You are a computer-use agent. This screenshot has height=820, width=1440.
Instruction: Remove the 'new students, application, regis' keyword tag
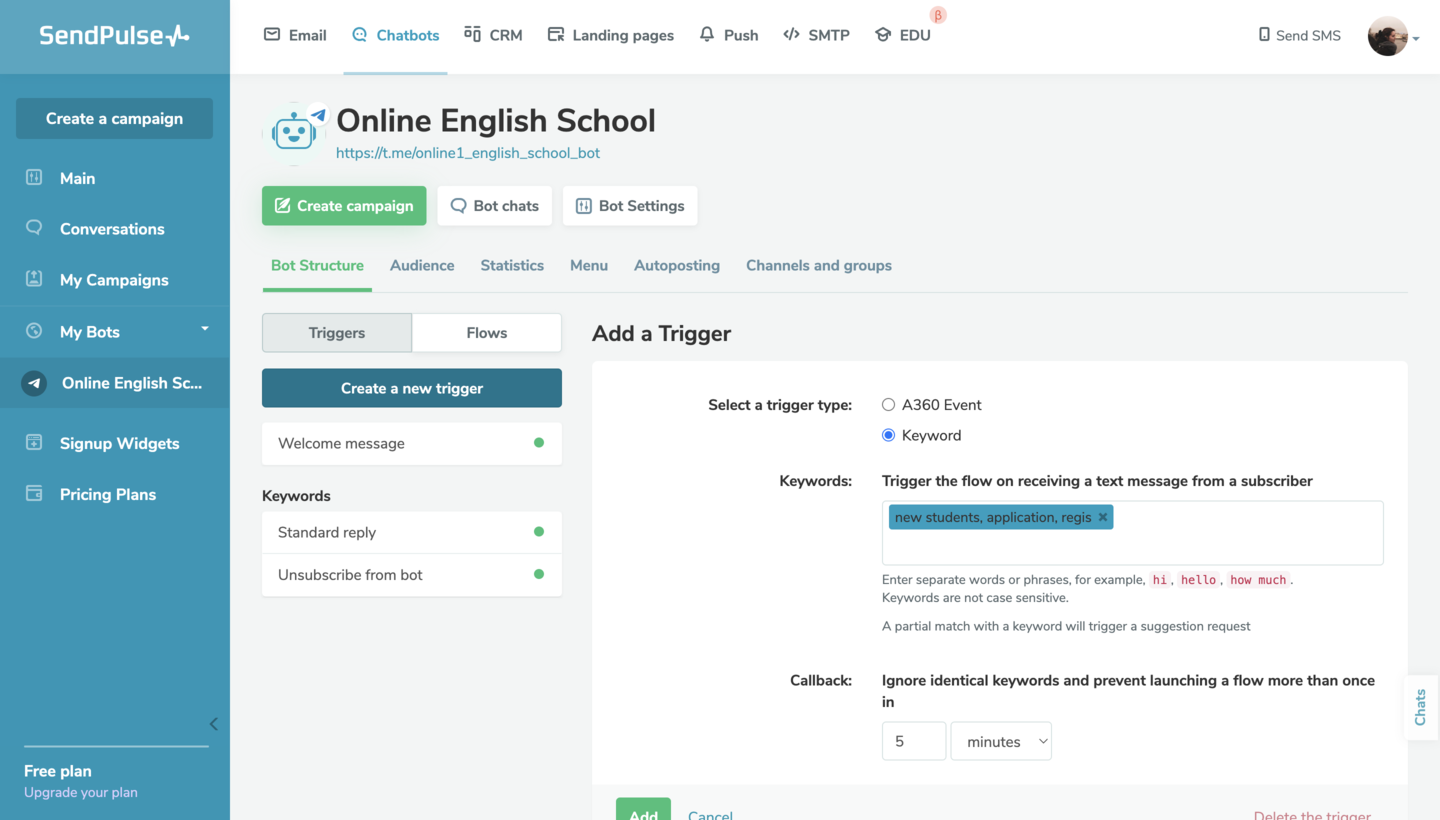point(1103,517)
